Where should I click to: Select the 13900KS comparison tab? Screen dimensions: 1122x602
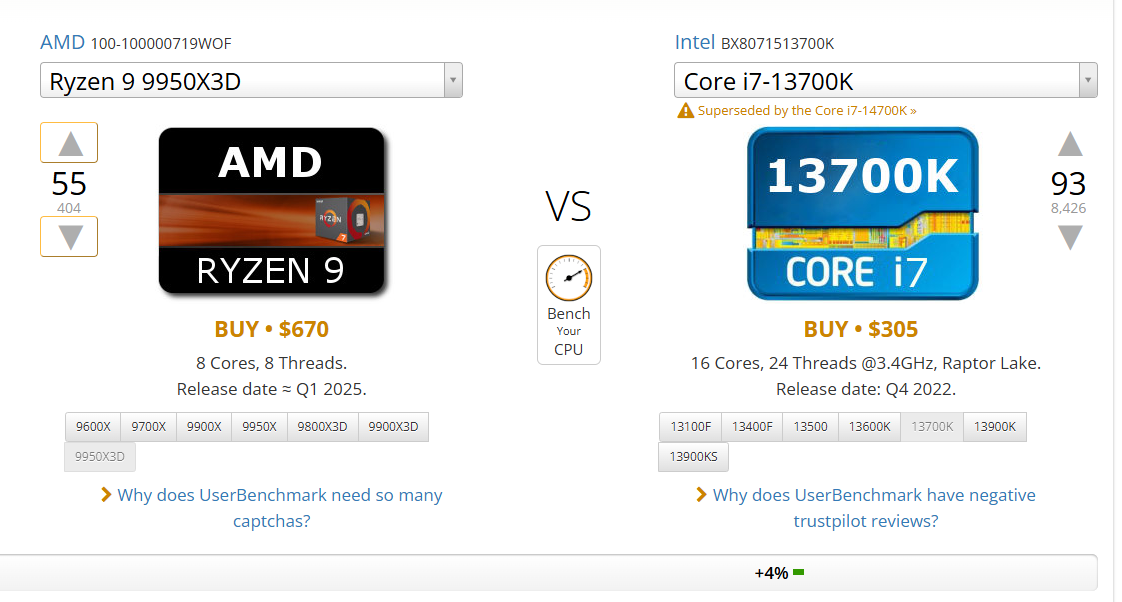coord(693,457)
